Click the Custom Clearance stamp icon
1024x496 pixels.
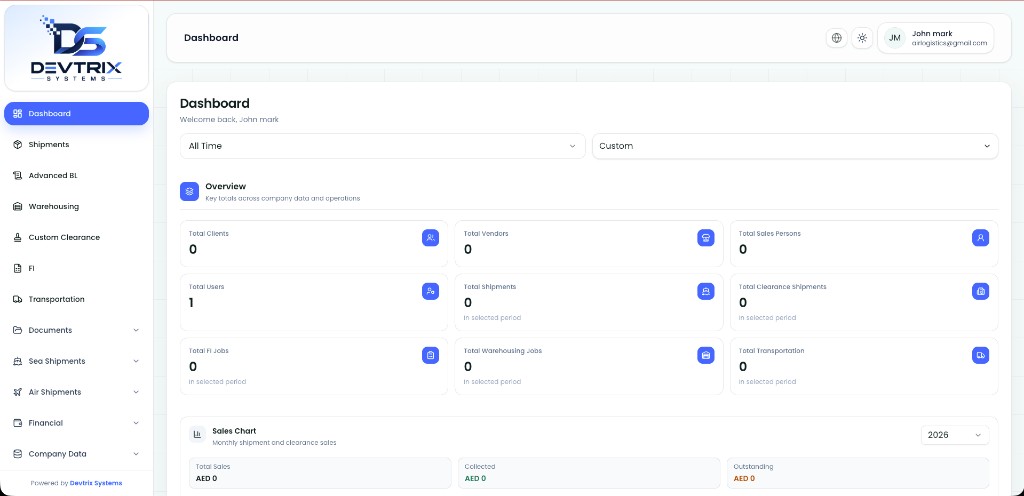click(x=18, y=238)
